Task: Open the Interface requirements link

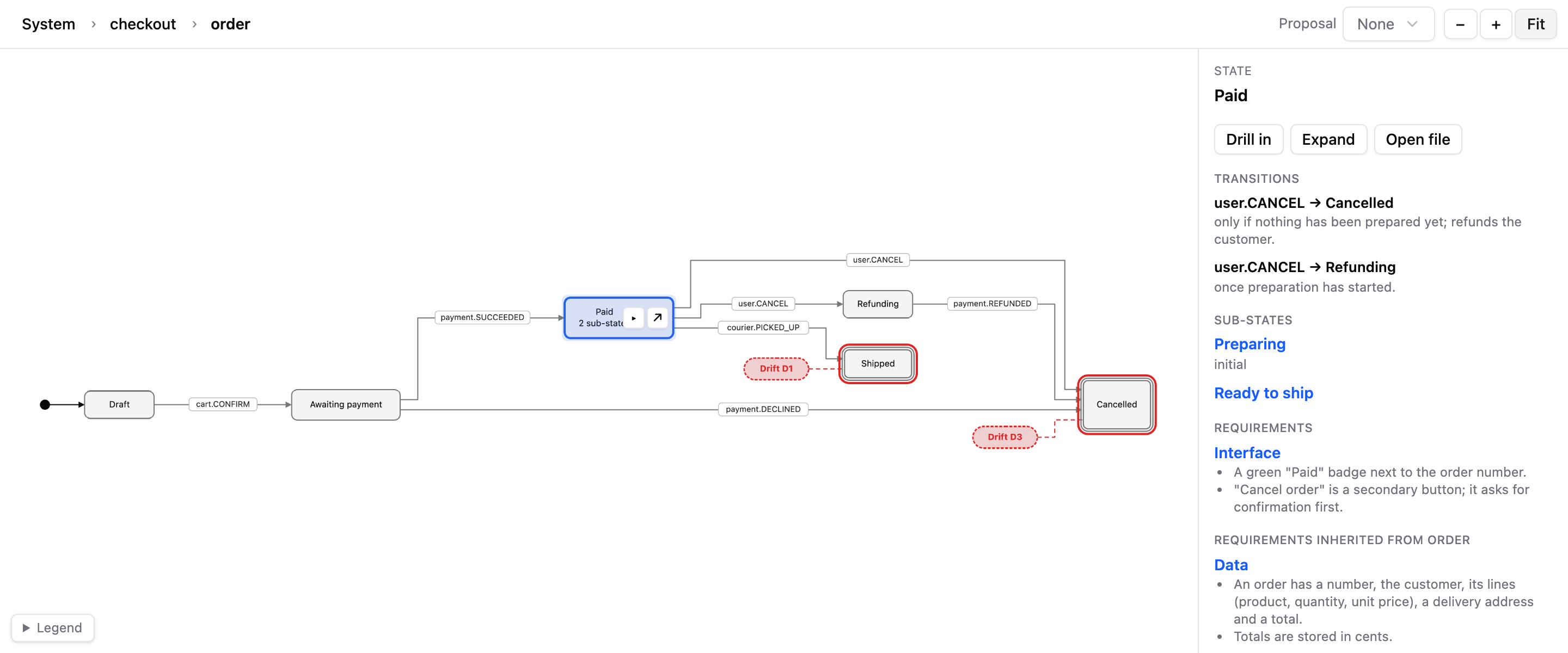Action: [x=1247, y=453]
